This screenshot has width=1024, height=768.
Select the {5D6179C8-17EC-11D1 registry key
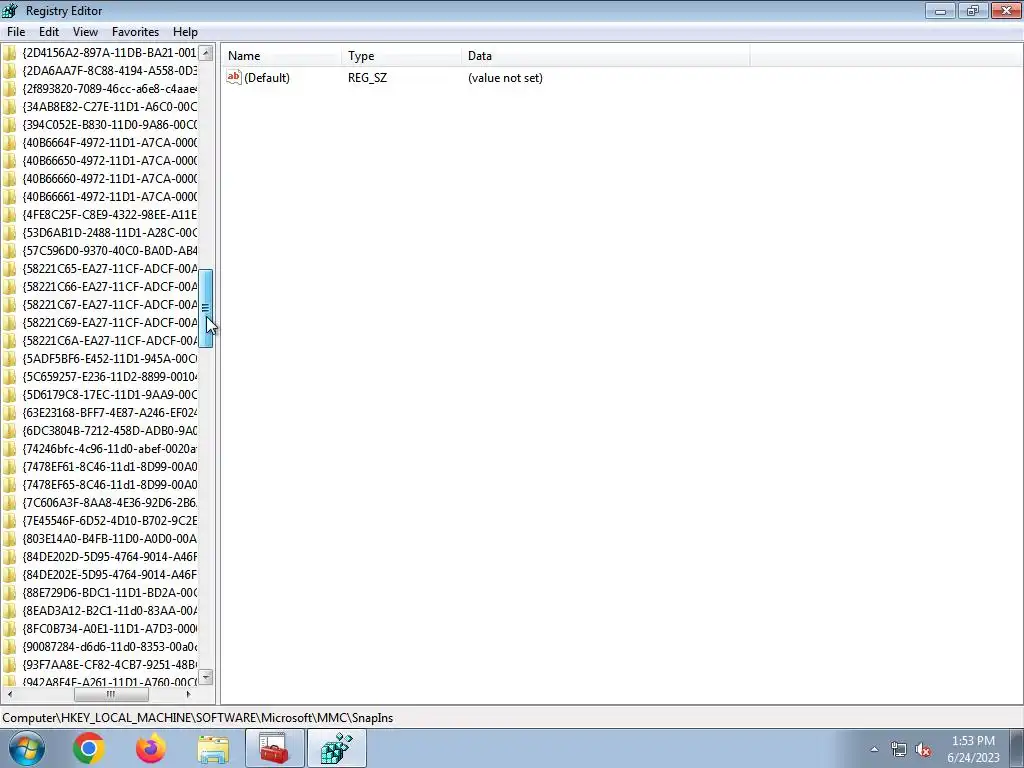click(109, 394)
